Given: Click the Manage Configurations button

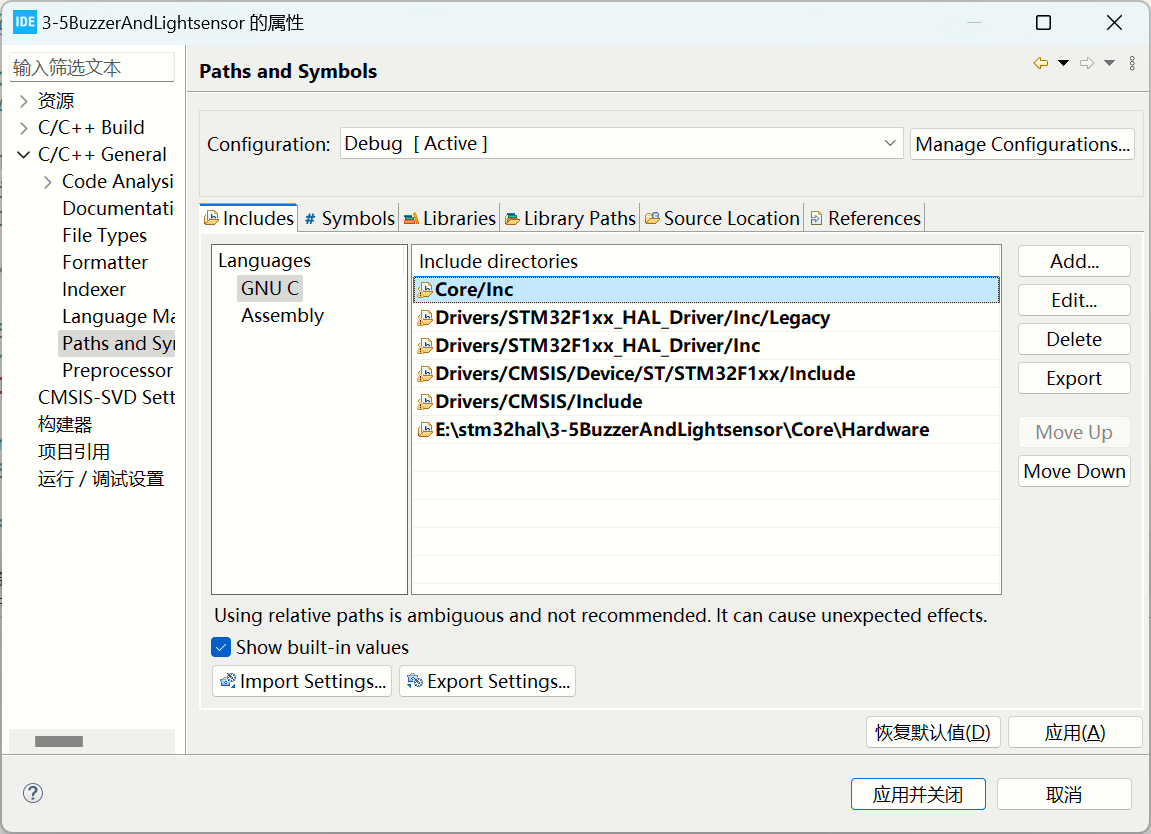Looking at the screenshot, I should pyautogui.click(x=1022, y=144).
